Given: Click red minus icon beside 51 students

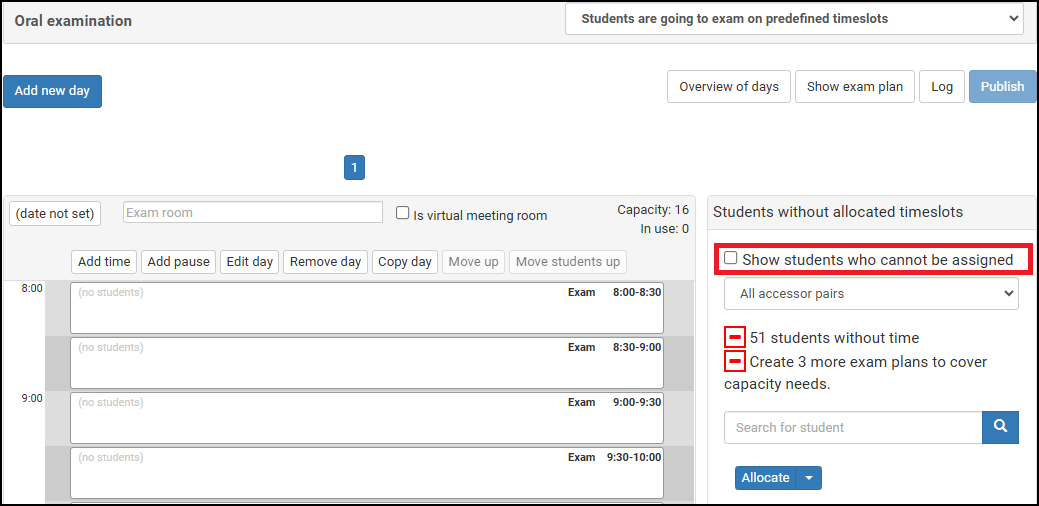Looking at the screenshot, I should click(x=735, y=338).
